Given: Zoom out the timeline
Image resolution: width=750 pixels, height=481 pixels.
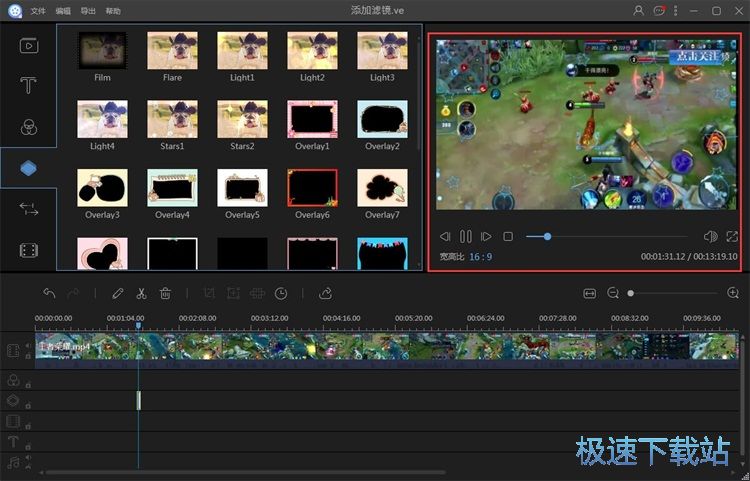Looking at the screenshot, I should point(613,293).
